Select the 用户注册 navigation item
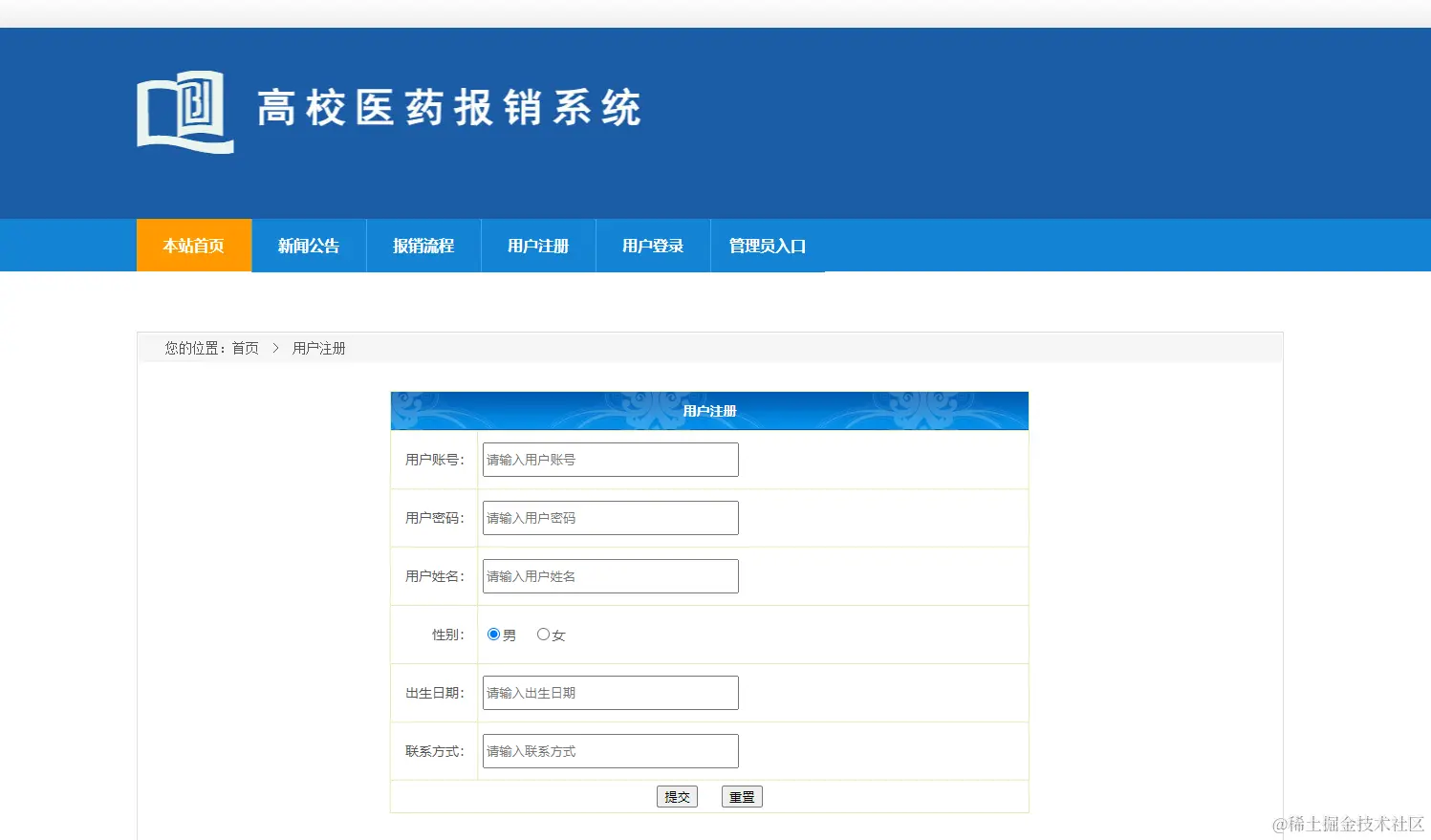 [538, 246]
